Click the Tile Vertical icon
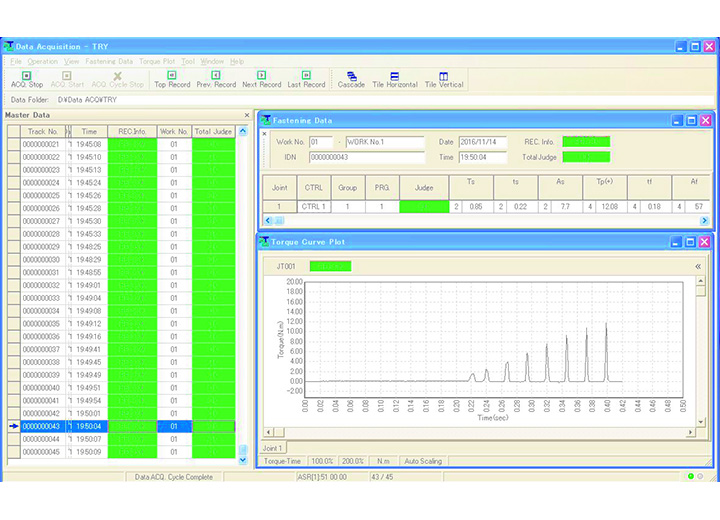 coord(444,79)
